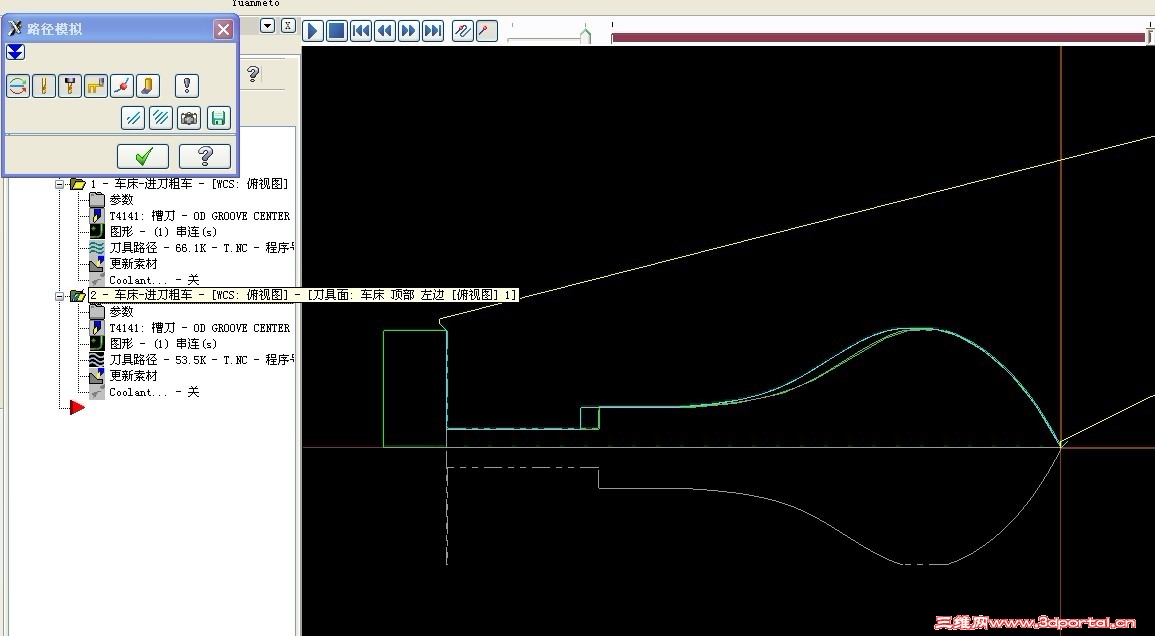Toggle tool holder display button
The height and width of the screenshot is (636, 1155).
tap(70, 86)
